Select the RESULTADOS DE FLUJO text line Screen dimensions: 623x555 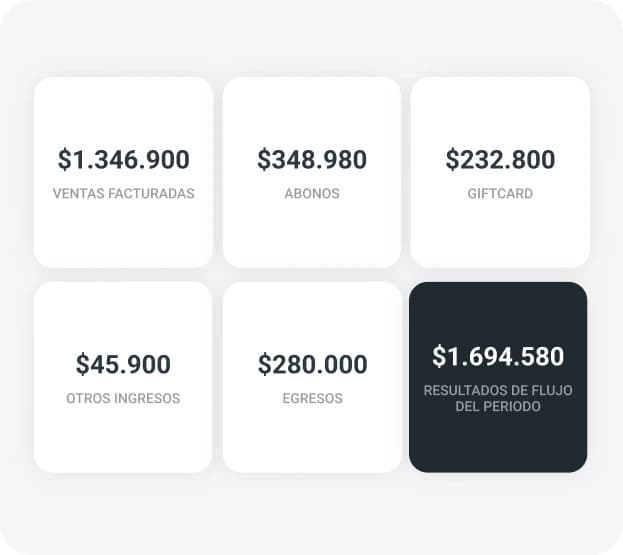[x=498, y=390]
